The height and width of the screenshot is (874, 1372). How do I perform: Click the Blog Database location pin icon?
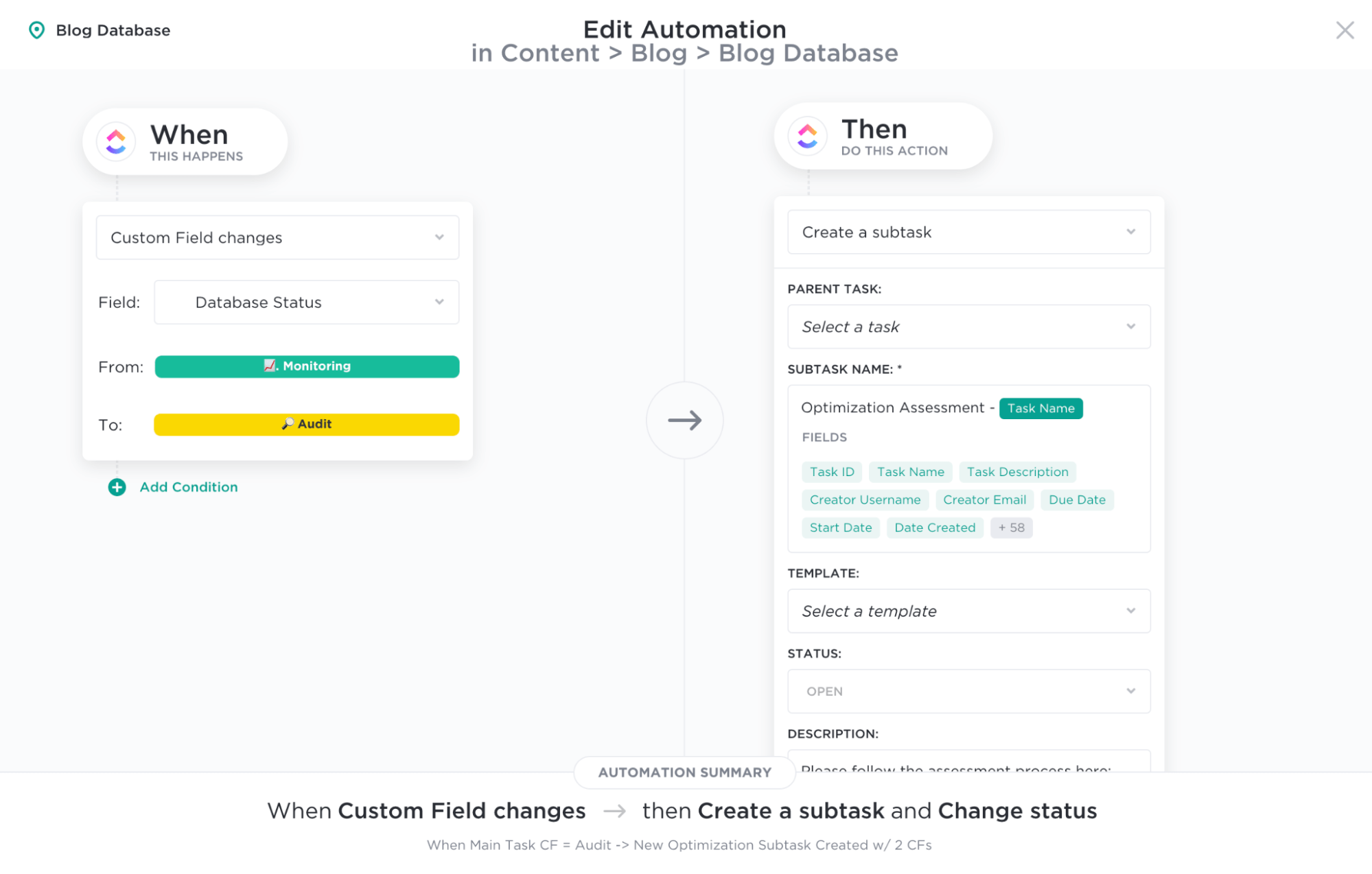(x=36, y=30)
